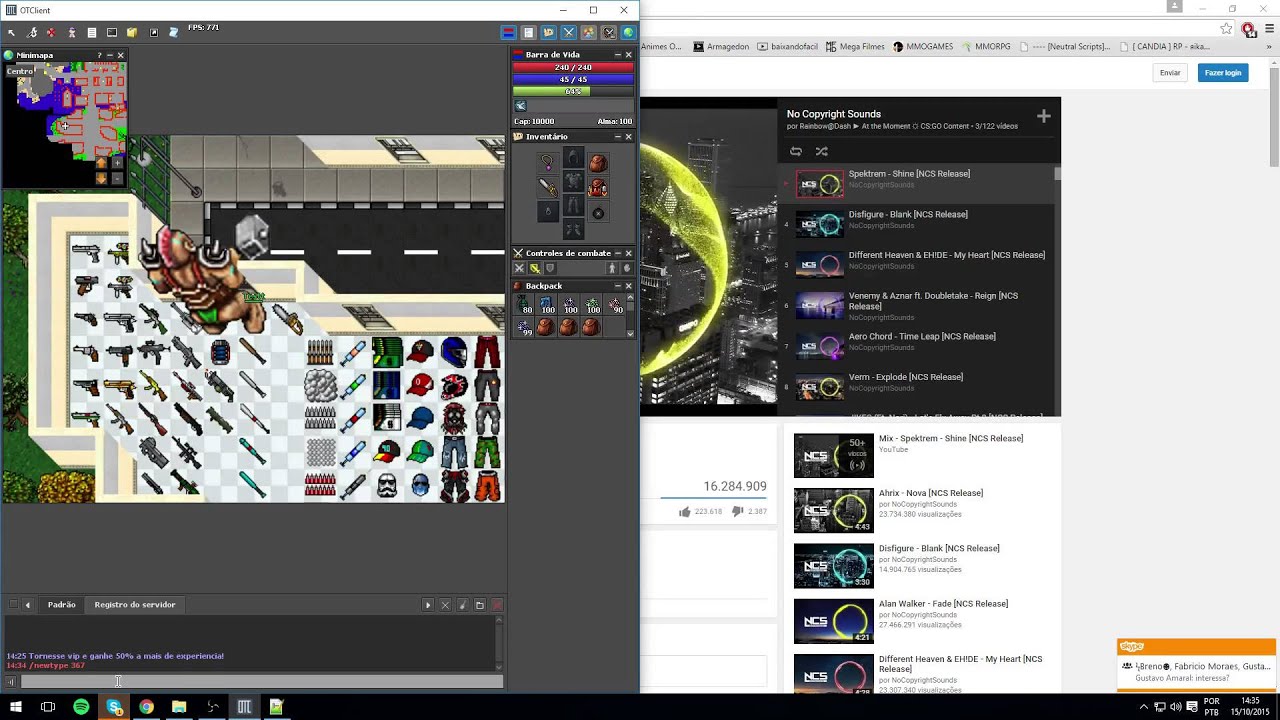Click into the chat text input field
Image resolution: width=1280 pixels, height=720 pixels.
[x=262, y=682]
